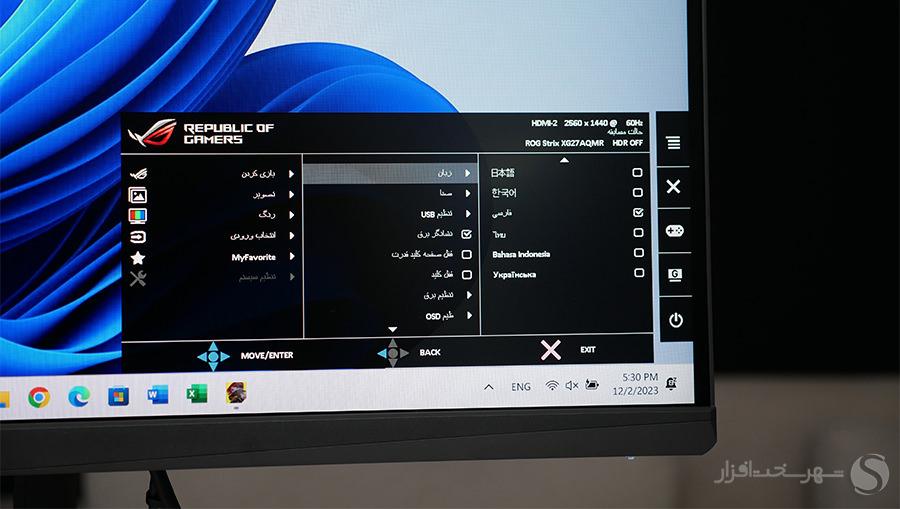
Task: Choose the Input Select icon
Action: (x=138, y=236)
